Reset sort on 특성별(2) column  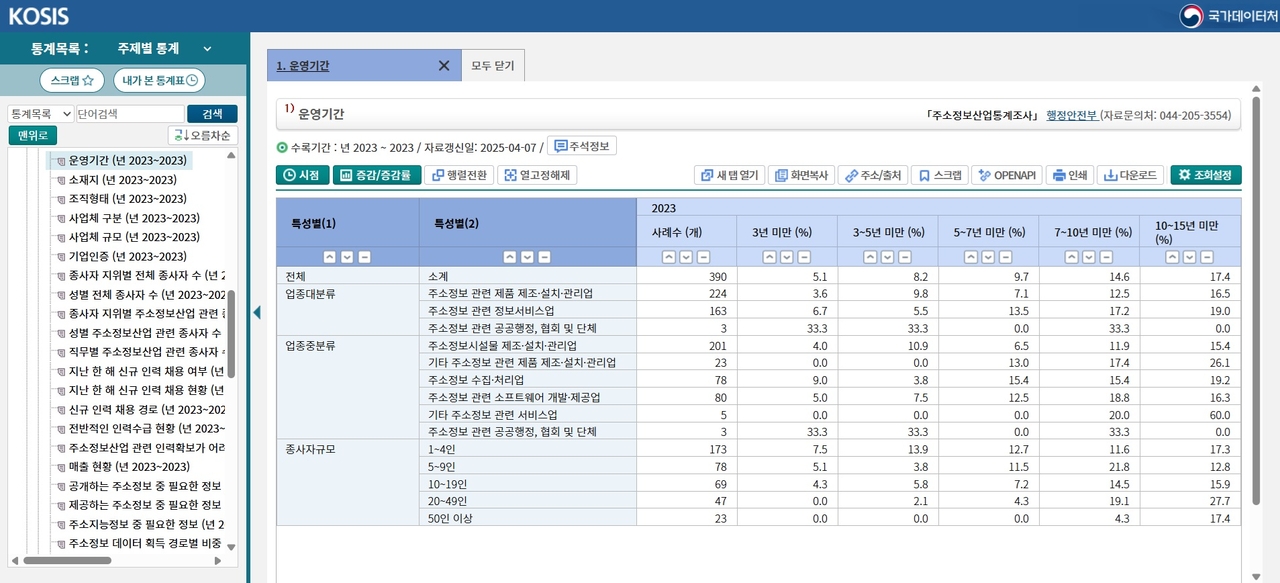pyautogui.click(x=543, y=257)
